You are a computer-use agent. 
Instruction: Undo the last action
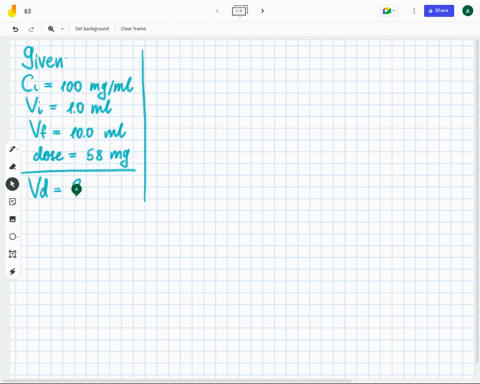click(x=15, y=29)
